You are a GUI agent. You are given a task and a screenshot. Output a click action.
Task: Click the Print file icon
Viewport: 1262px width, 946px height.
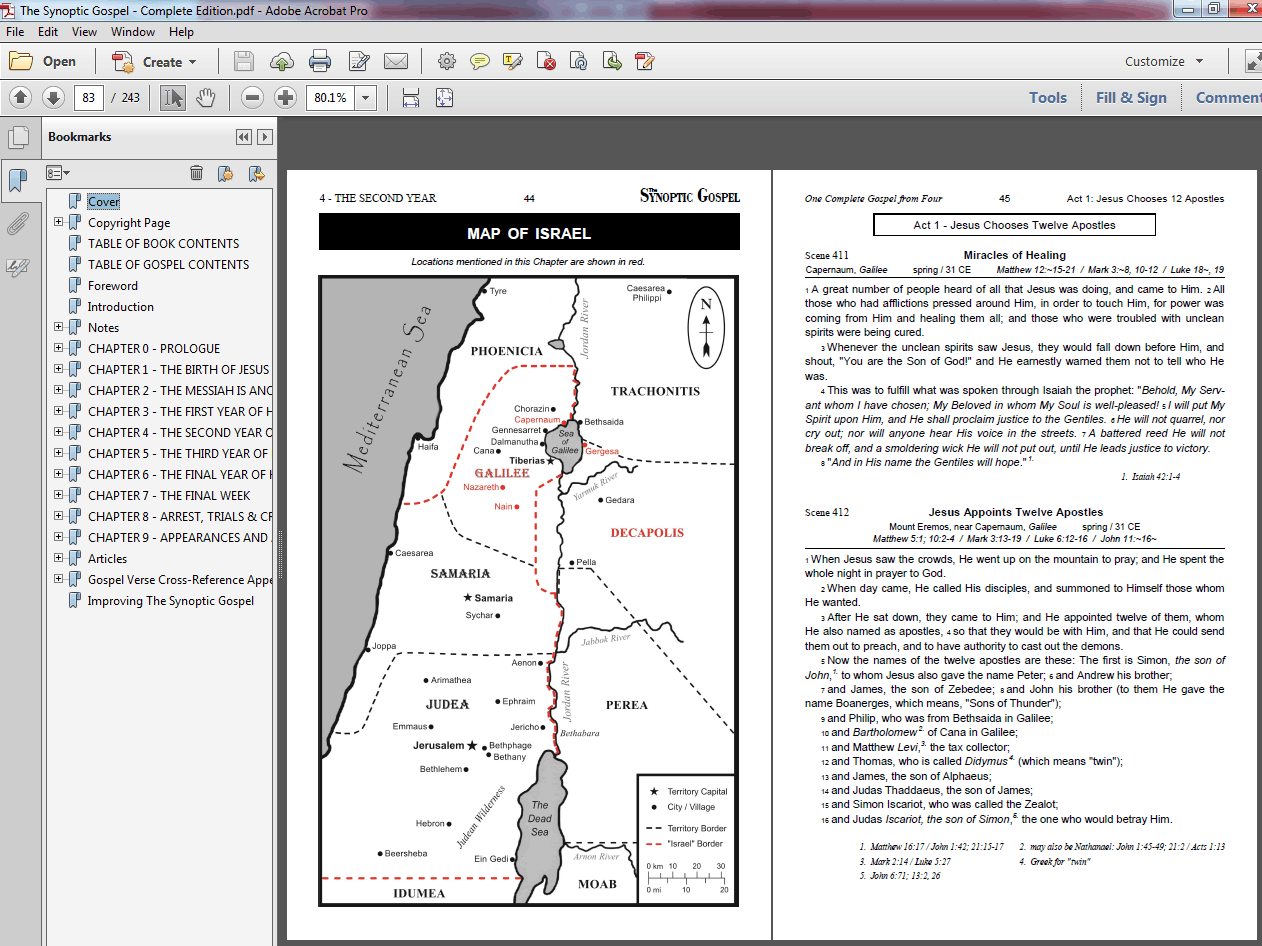[x=320, y=61]
